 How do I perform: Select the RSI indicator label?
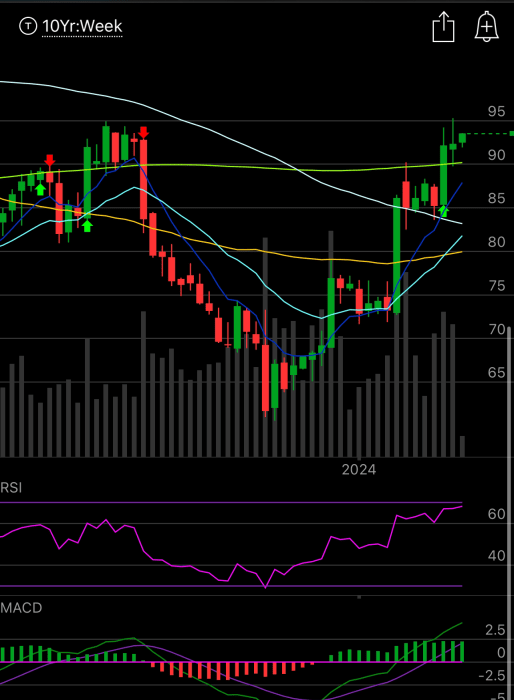pos(11,488)
